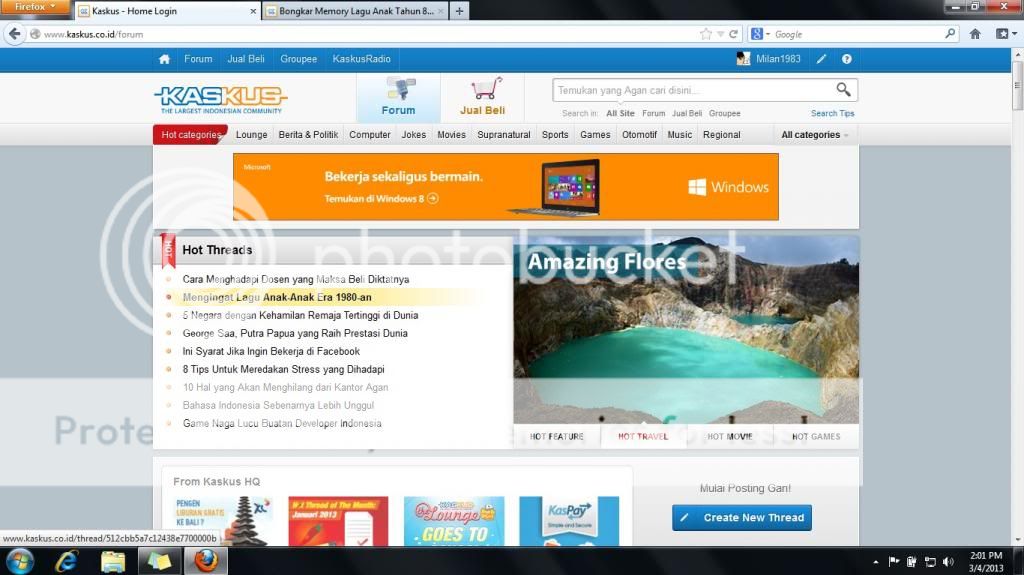Viewport: 1024px width, 575px height.
Task: Focus the Kaskus search input field
Action: pyautogui.click(x=694, y=90)
